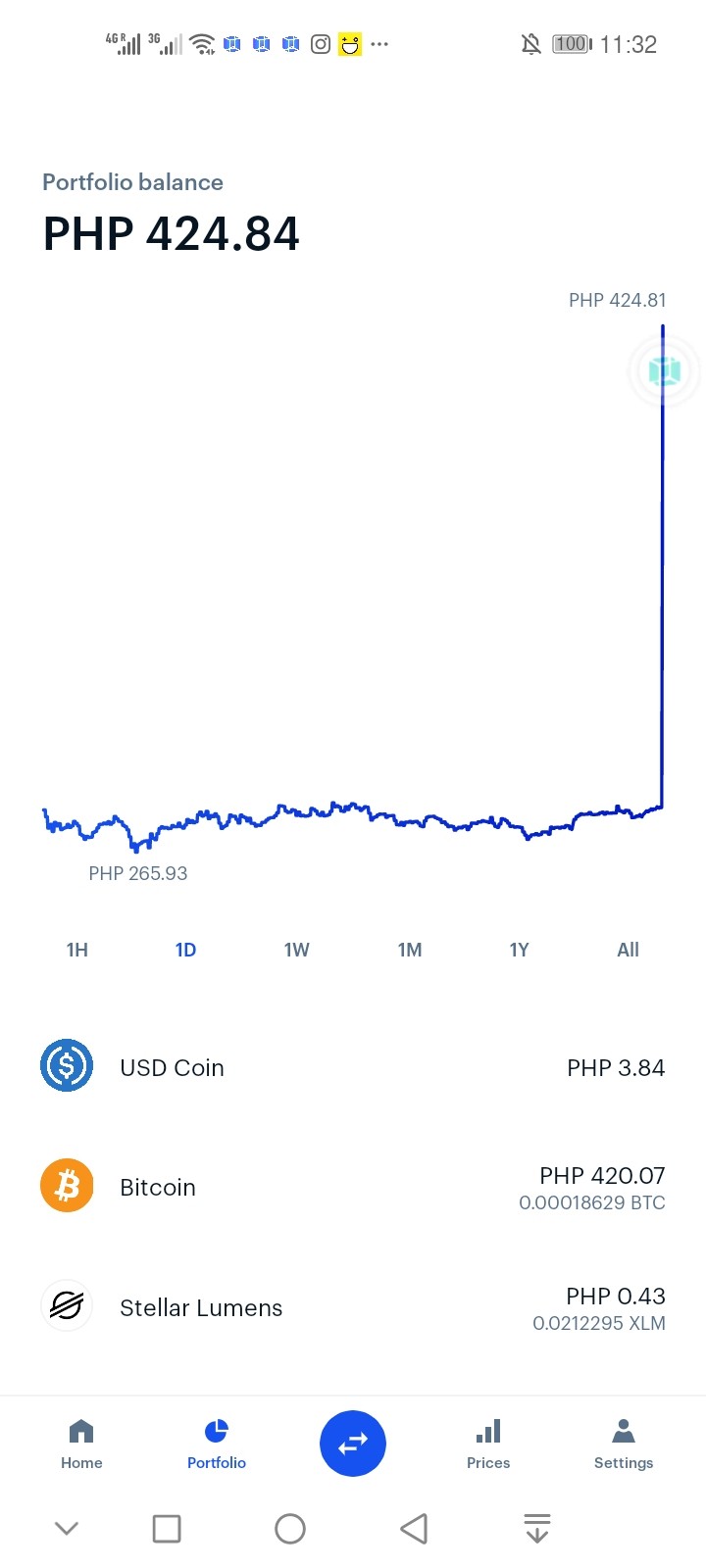Tap the Android back triangle button

[414, 1528]
